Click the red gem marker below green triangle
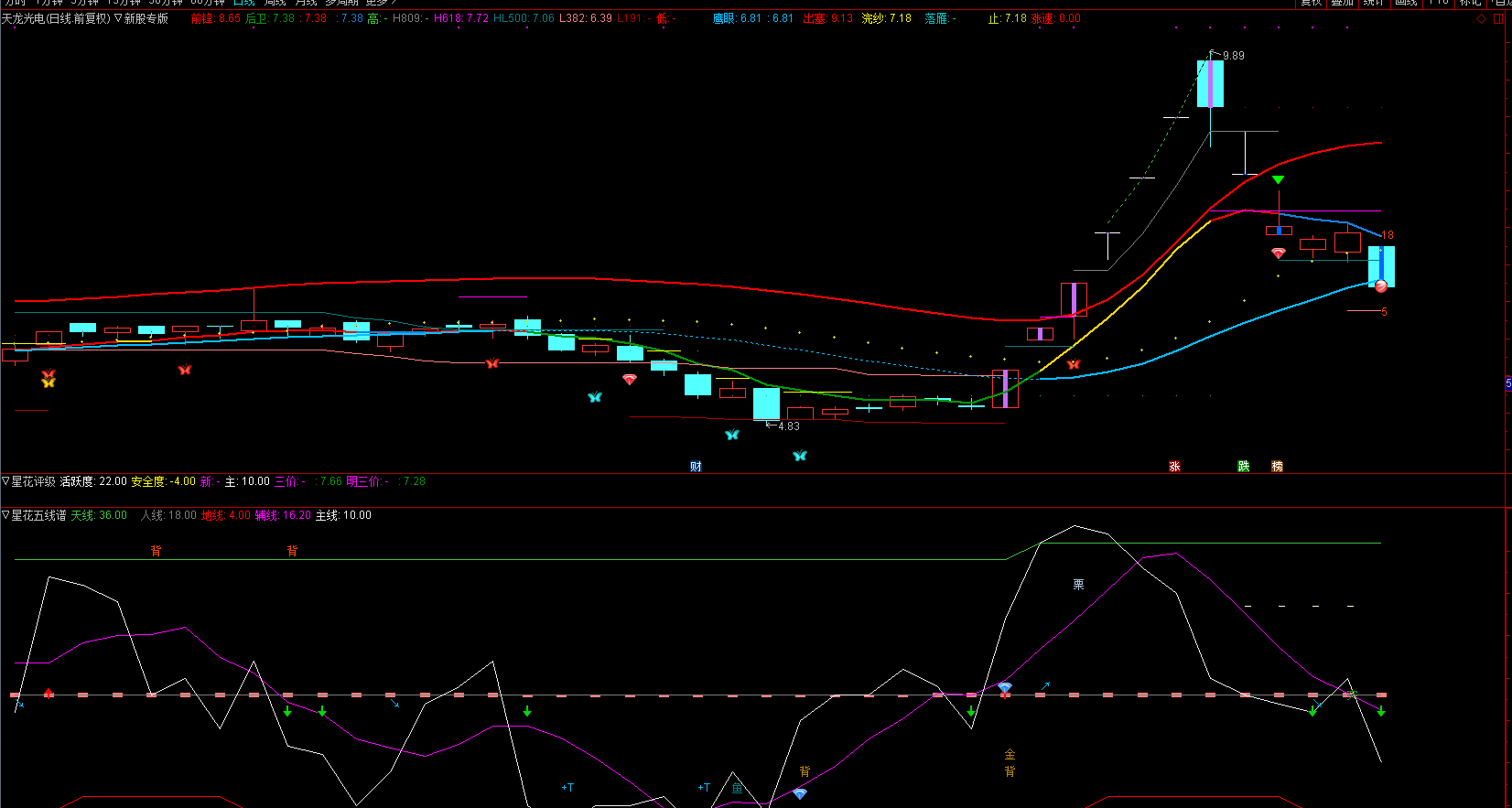Viewport: 1512px width, 808px height. click(1279, 253)
